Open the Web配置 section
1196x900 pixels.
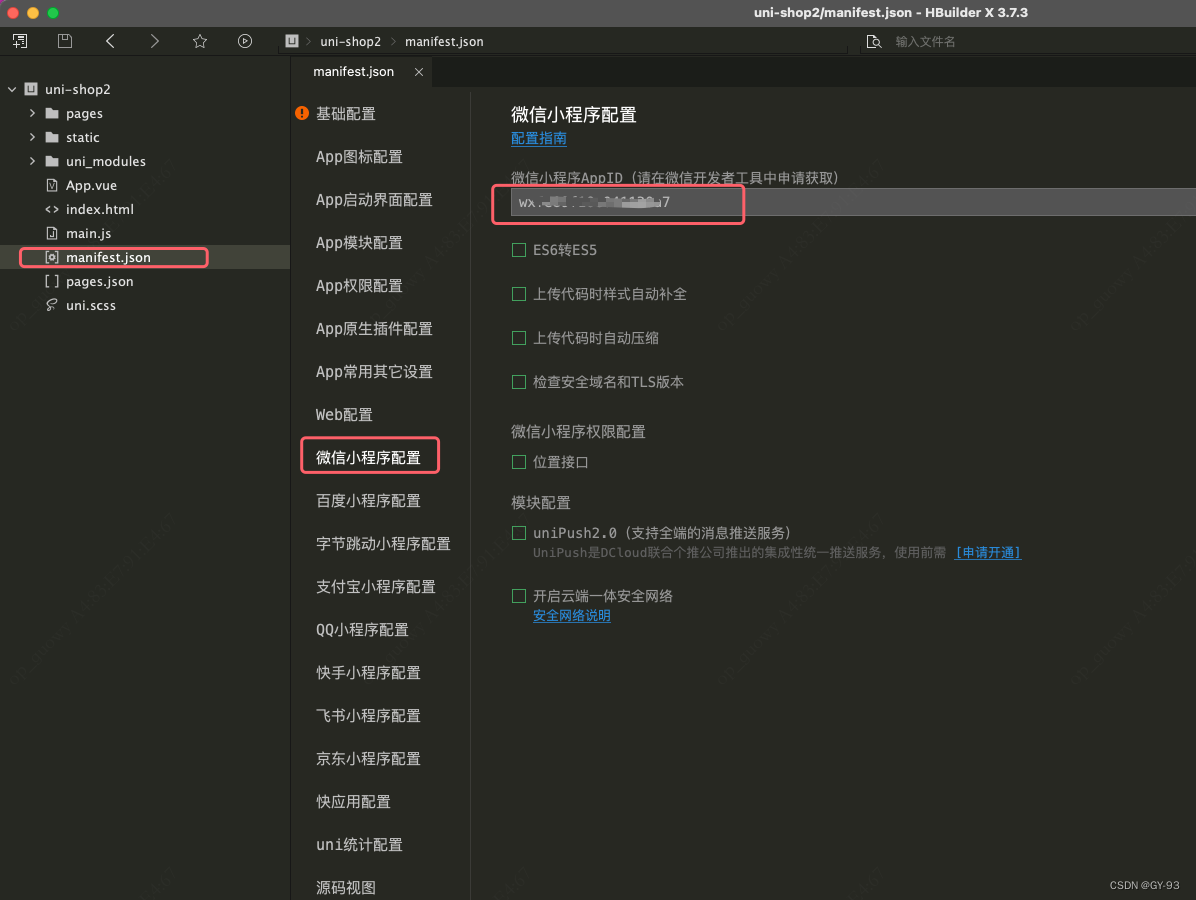(344, 415)
